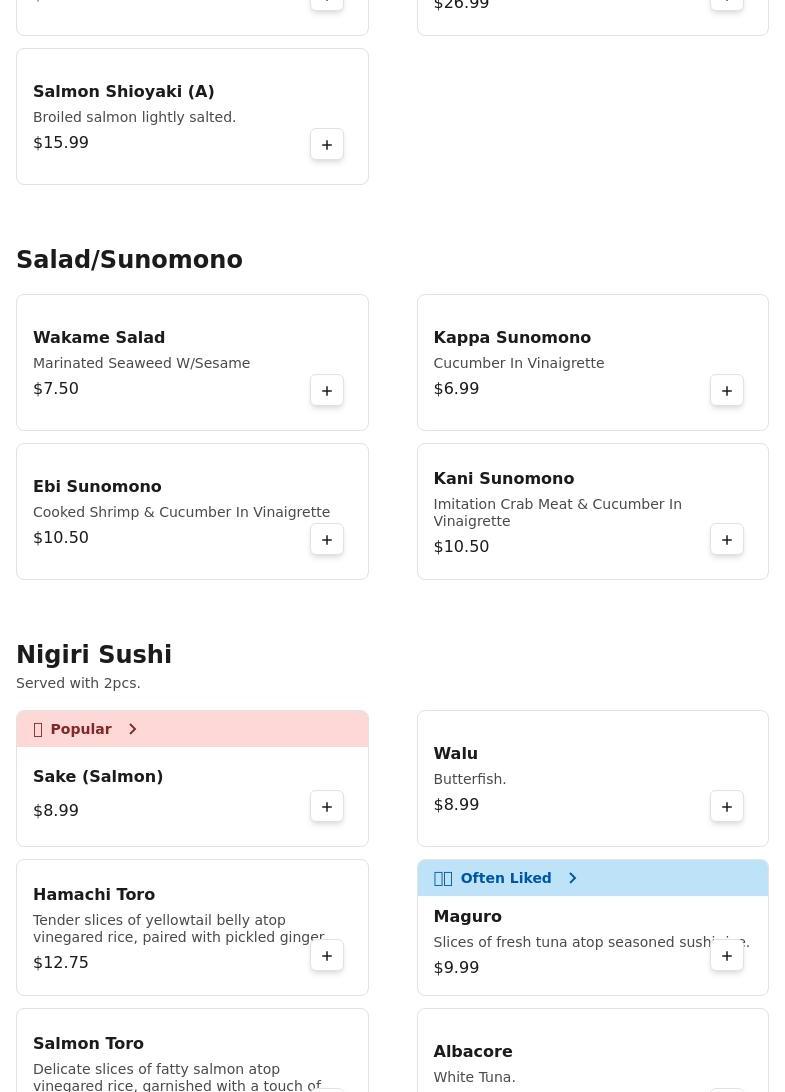Add Hamachi Toro with plus icon
This screenshot has height=1092, width=785.
[x=327, y=956]
